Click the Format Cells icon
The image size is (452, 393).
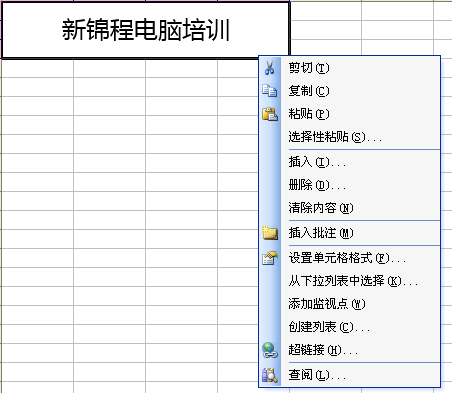(x=270, y=258)
